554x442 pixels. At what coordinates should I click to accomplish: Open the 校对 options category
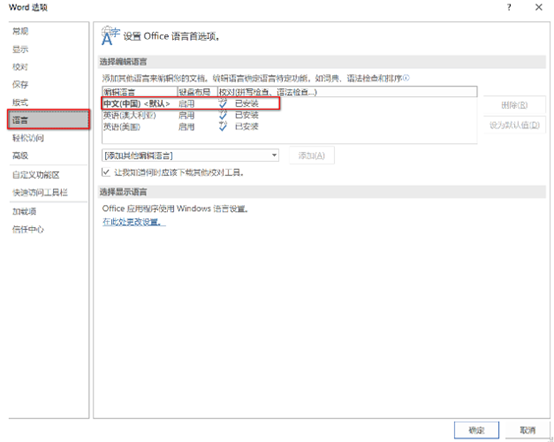click(20, 67)
